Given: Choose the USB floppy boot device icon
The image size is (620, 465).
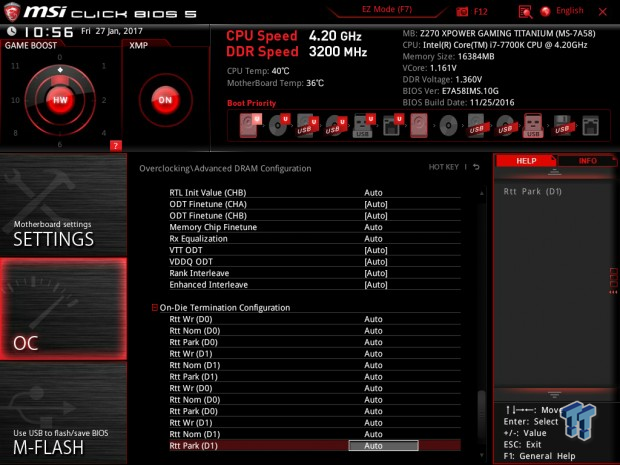Looking at the screenshot, I should (562, 125).
